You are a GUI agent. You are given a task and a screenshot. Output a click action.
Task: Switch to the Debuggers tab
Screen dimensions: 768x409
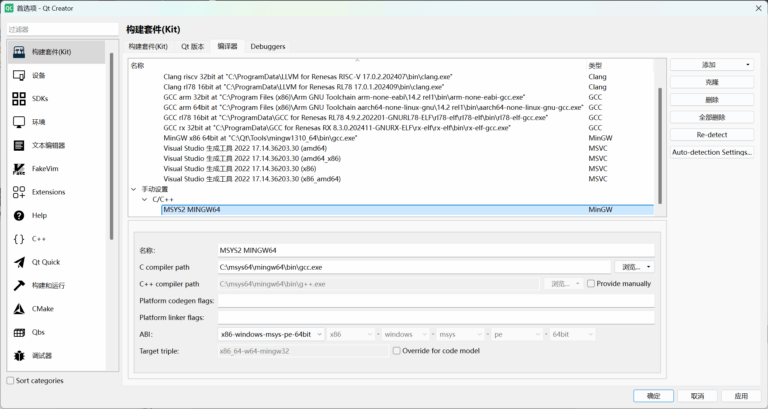[x=267, y=46]
